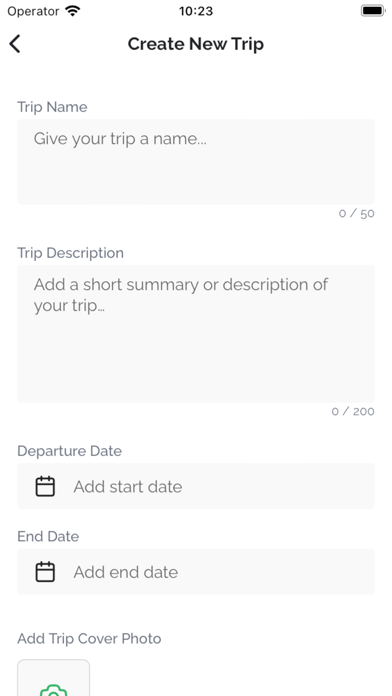This screenshot has width=392, height=696.
Task: Click the Departure Date calendar icon
Action: [45, 486]
